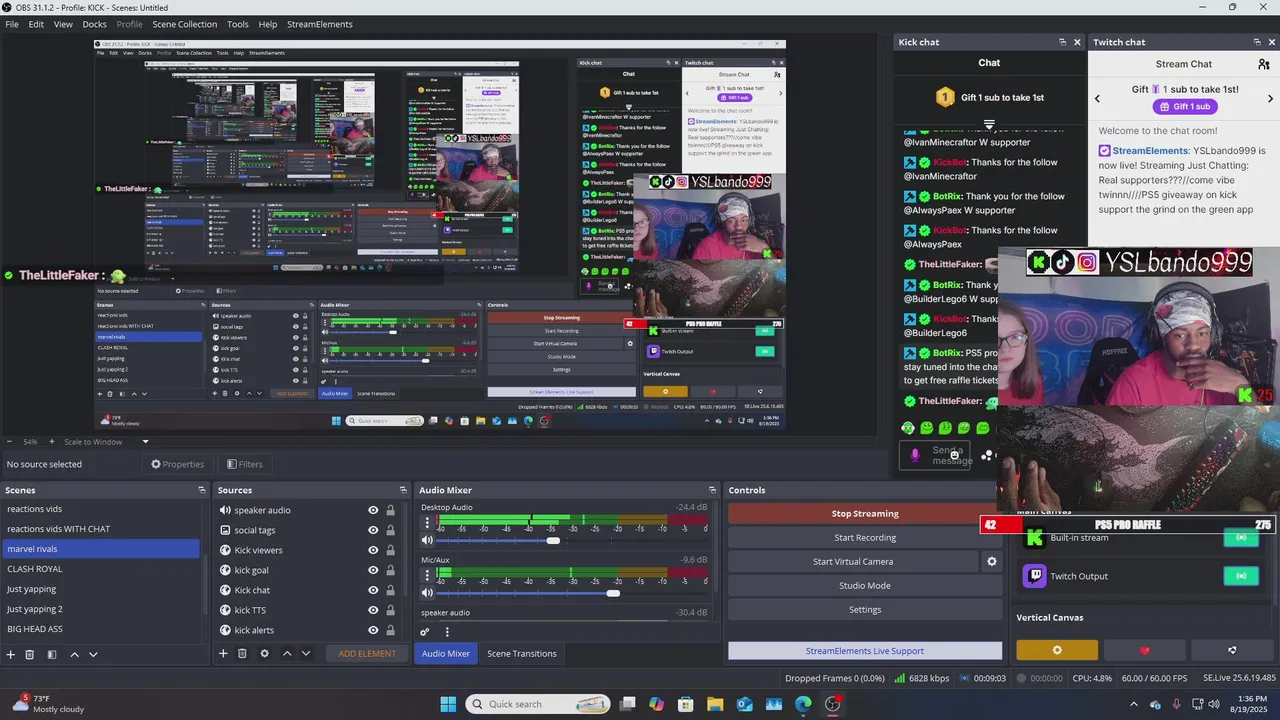Enable Studio Mode

[865, 585]
